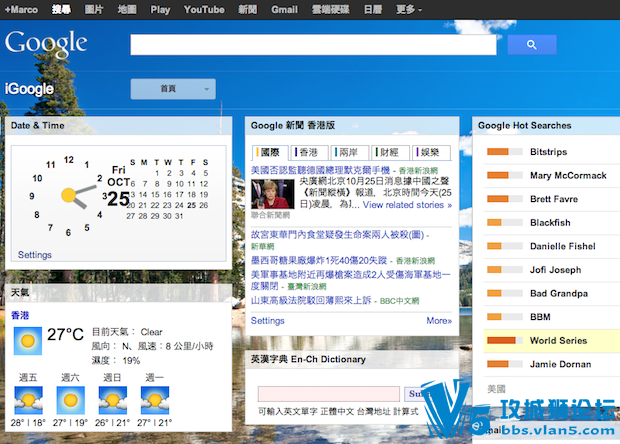
Task: Select date 25 in the mini calendar
Action: [x=191, y=205]
